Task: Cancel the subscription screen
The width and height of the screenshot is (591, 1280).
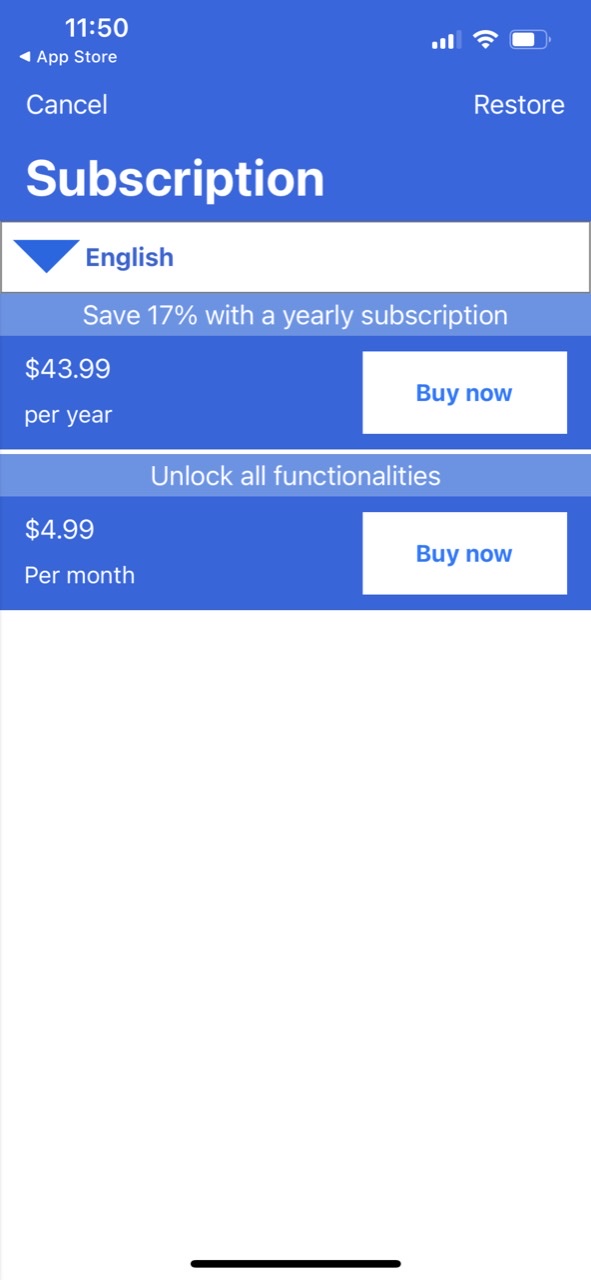Action: click(67, 105)
